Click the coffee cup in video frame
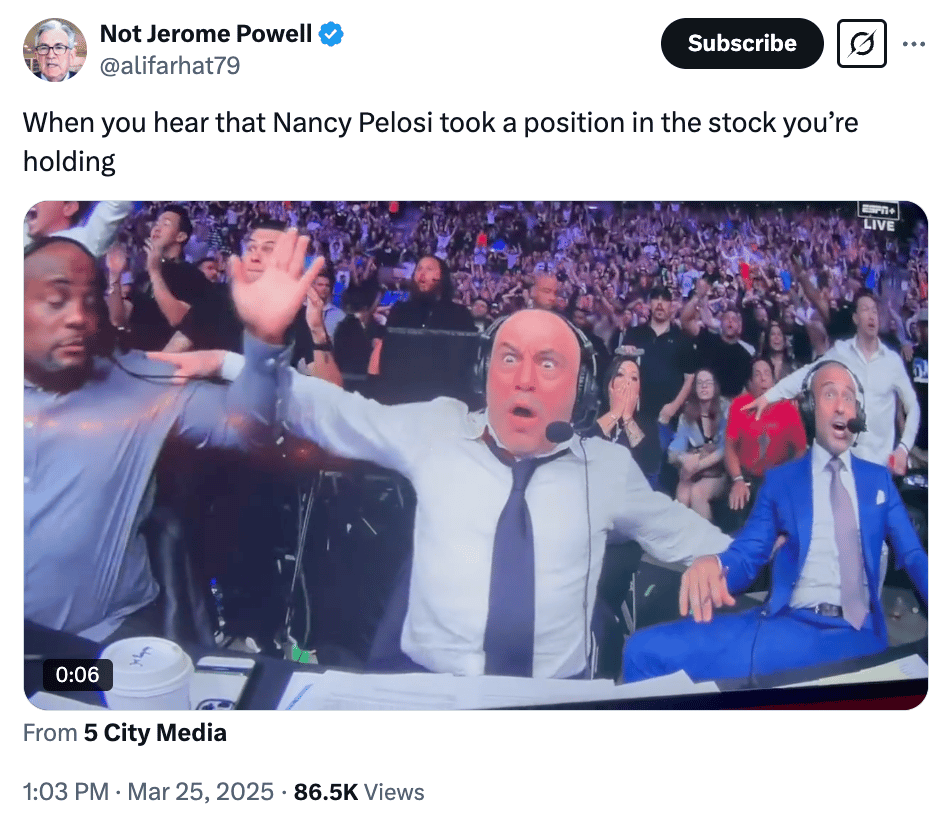This screenshot has width=948, height=818. pos(149,672)
